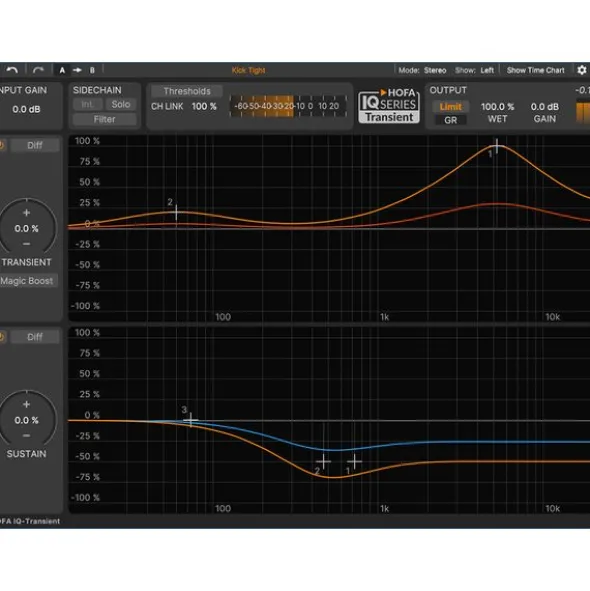Toggle Transient section power icon
Image resolution: width=590 pixels, height=591 pixels.
coord(2,145)
